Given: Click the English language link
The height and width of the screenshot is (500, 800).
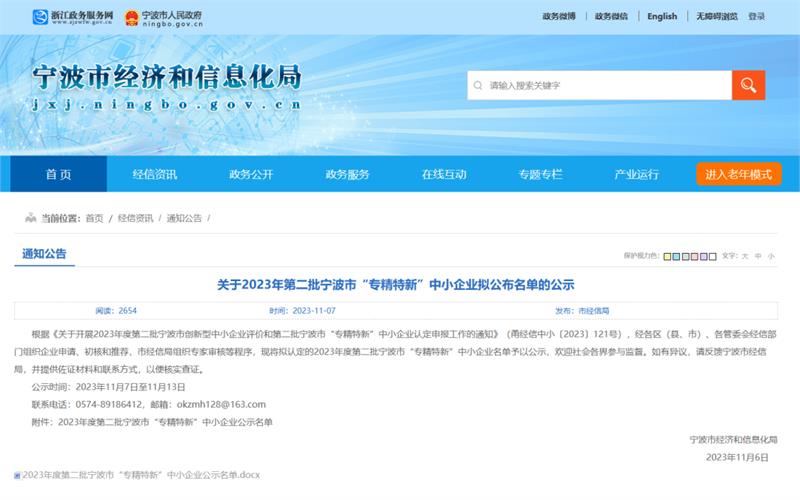Looking at the screenshot, I should 662,17.
